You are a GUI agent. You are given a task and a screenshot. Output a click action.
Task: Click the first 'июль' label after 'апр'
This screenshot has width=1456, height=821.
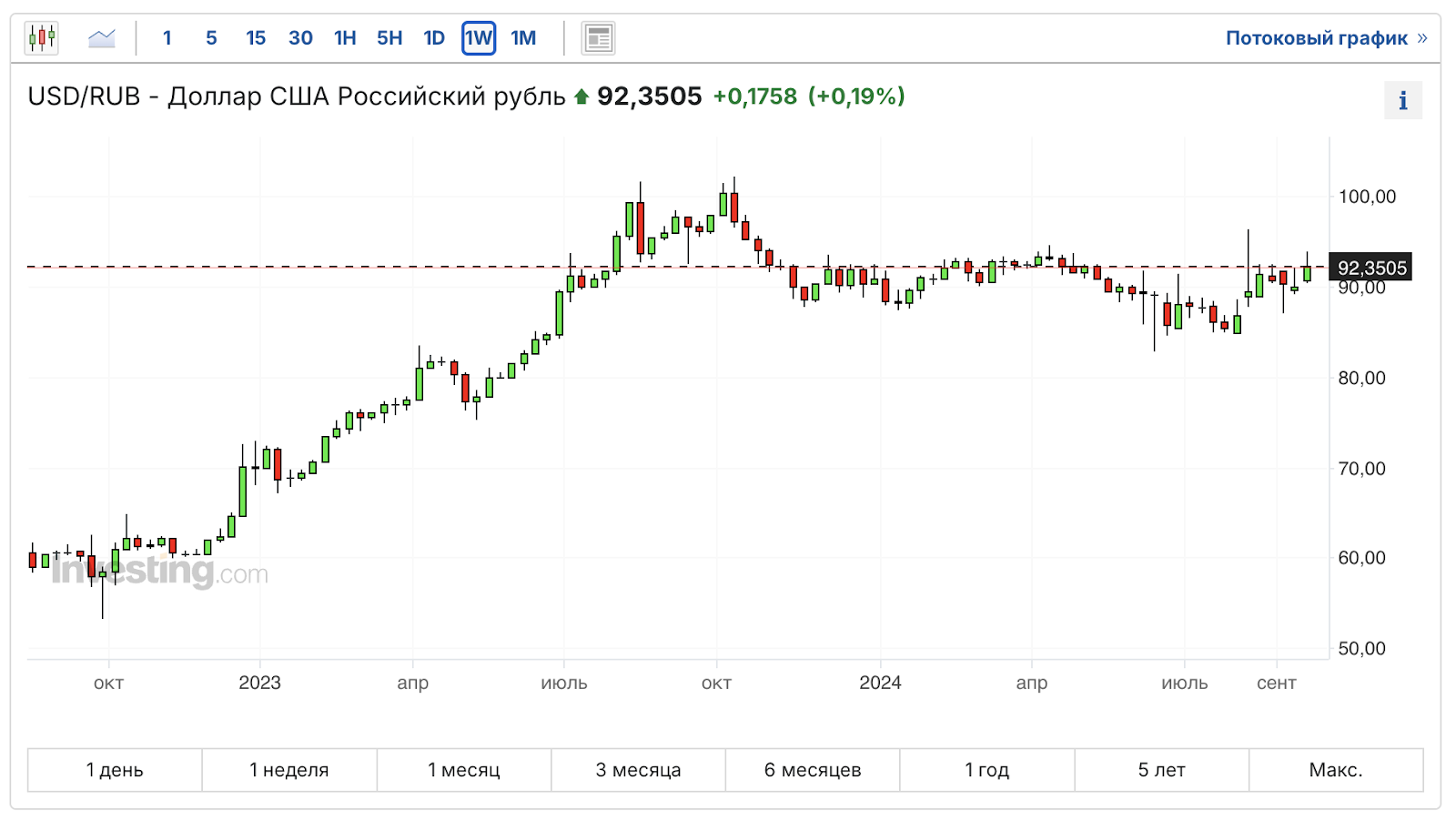click(x=564, y=684)
